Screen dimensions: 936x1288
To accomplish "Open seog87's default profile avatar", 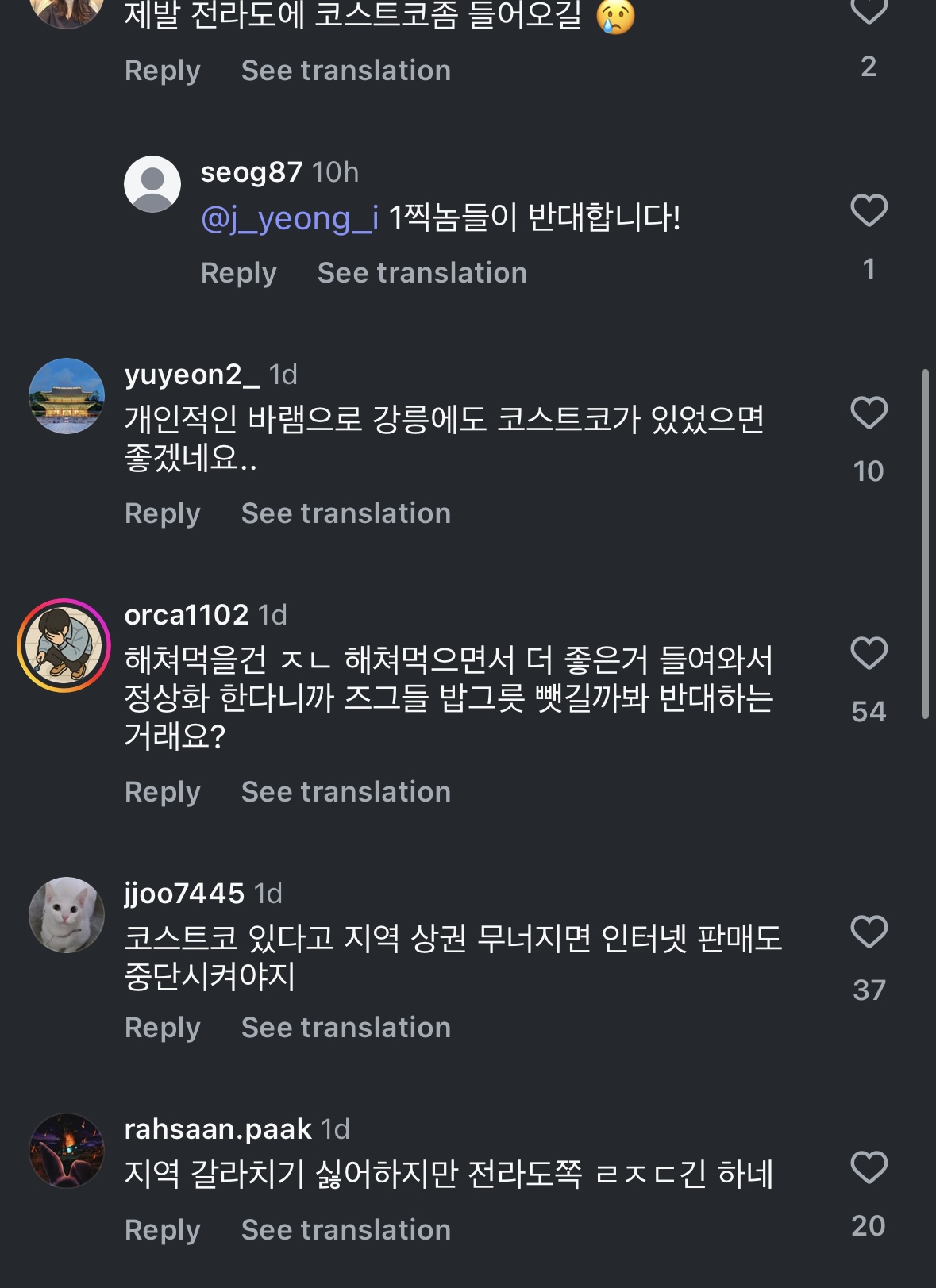I will (152, 184).
